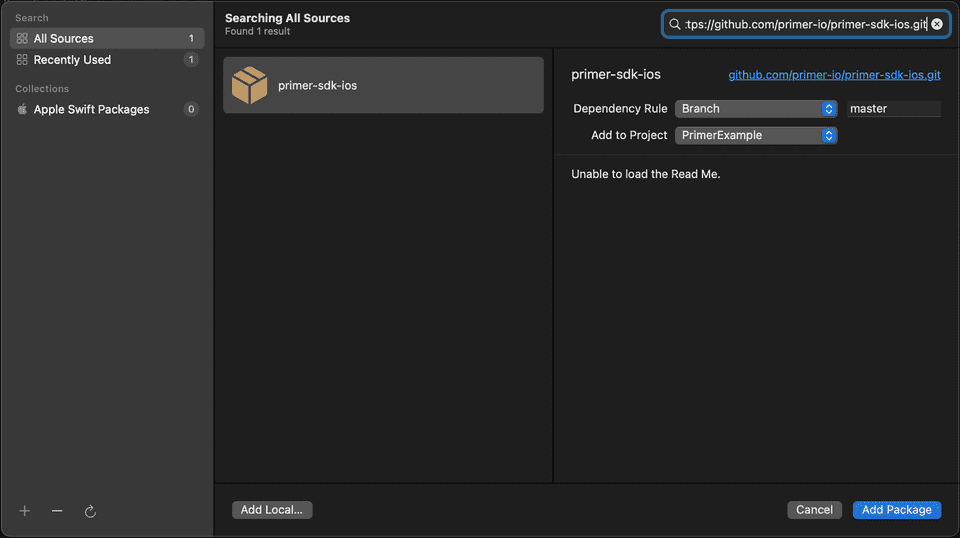Click the Add Local... button
Image resolution: width=960 pixels, height=538 pixels.
[272, 510]
